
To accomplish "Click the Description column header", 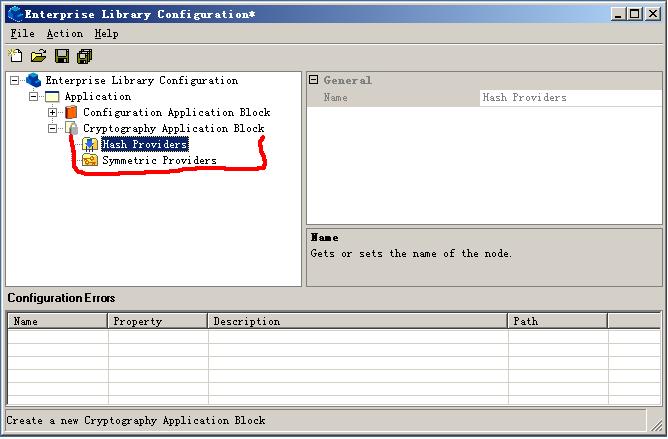I will pyautogui.click(x=357, y=322).
